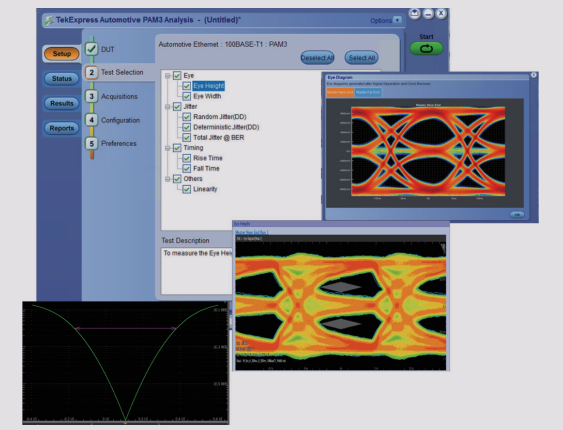Image resolution: width=563 pixels, height=430 pixels.
Task: Open step 4 Configuration icon
Action: point(92,120)
